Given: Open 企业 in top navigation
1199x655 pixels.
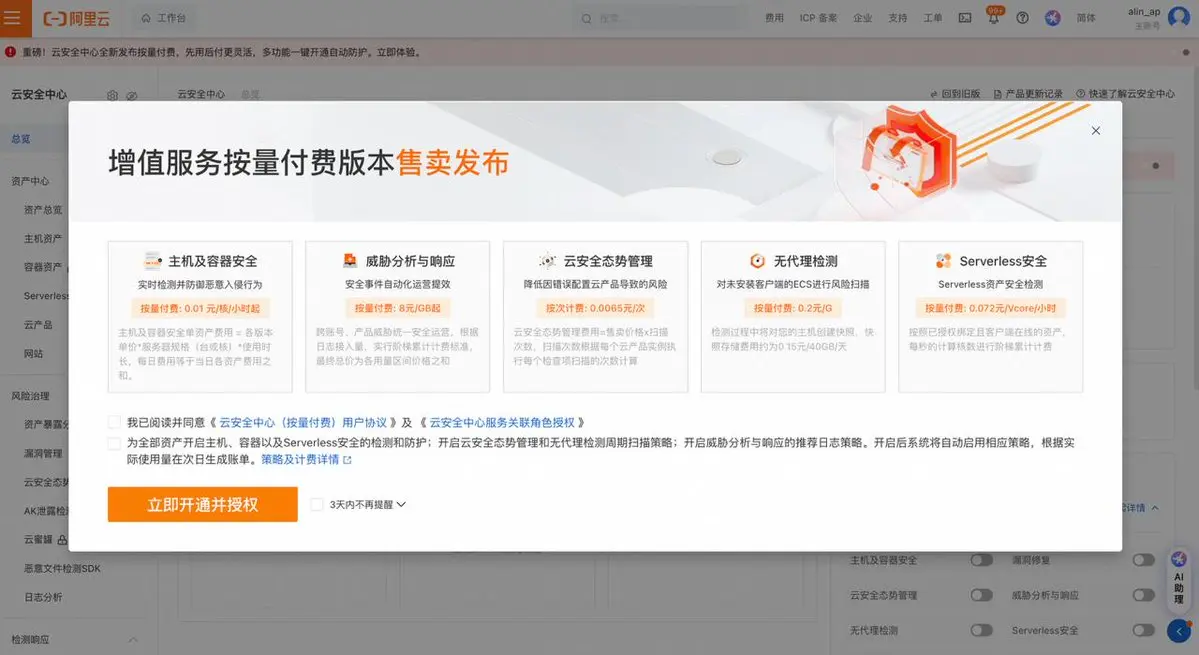Looking at the screenshot, I should pos(863,18).
